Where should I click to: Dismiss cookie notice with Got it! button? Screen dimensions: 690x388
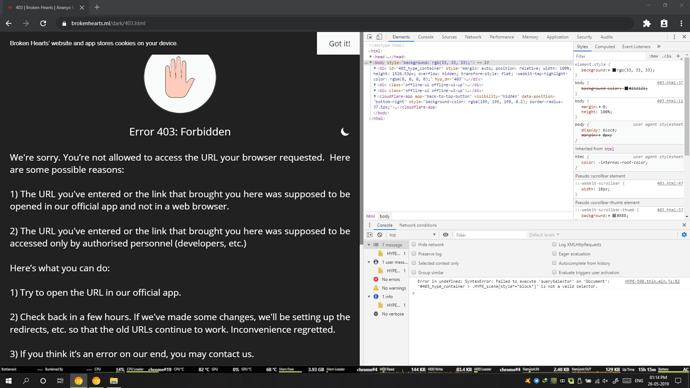click(x=339, y=44)
